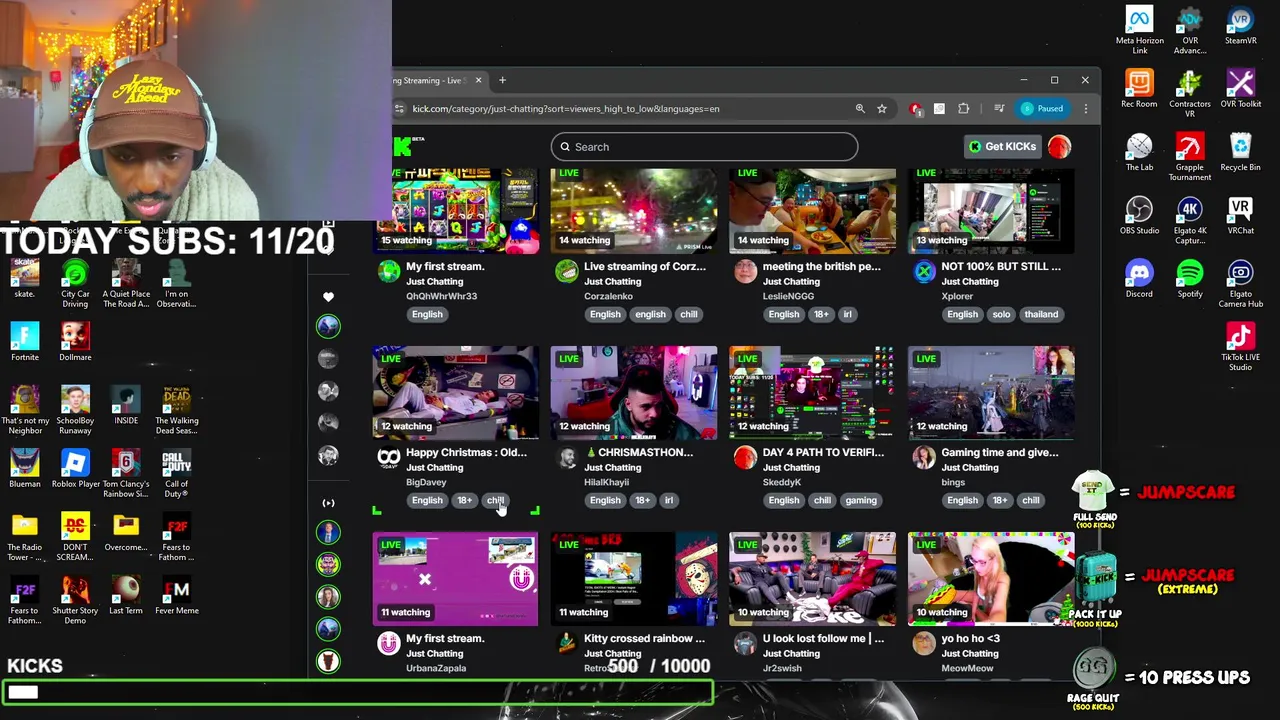Image resolution: width=1280 pixels, height=720 pixels.
Task: Select the Recycle Bin icon
Action: (1240, 152)
